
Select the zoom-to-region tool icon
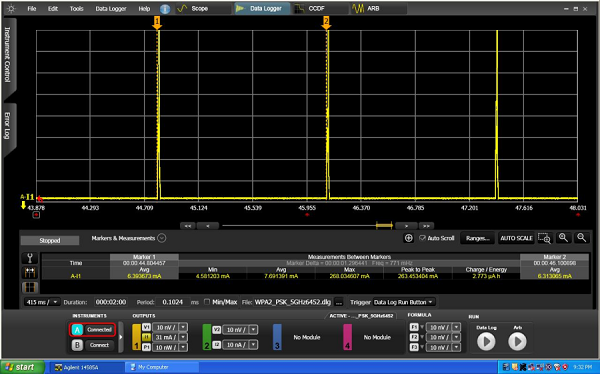click(544, 238)
